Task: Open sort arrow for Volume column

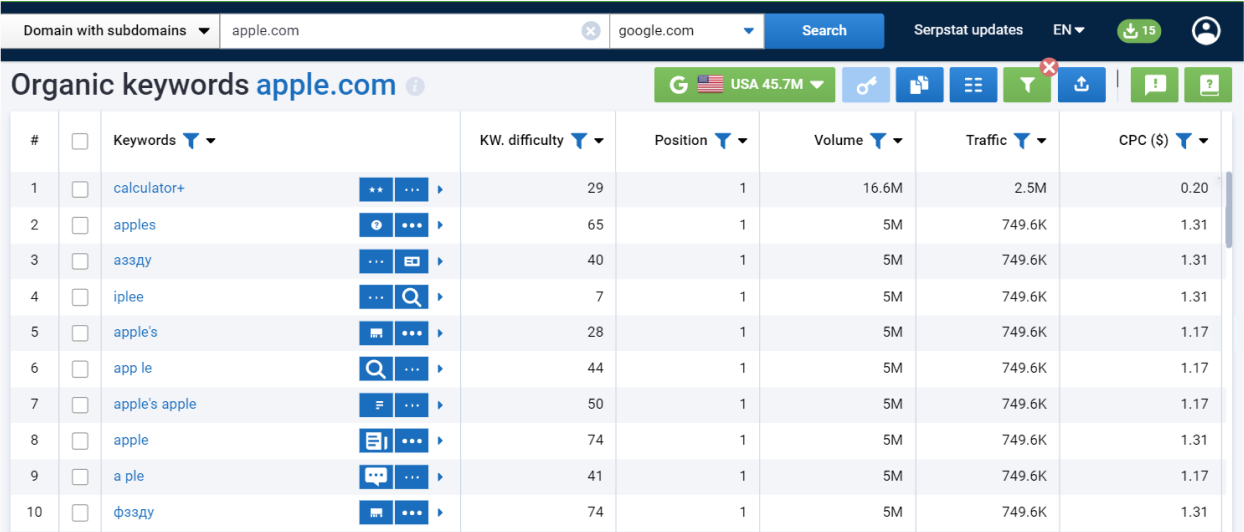Action: [x=897, y=141]
